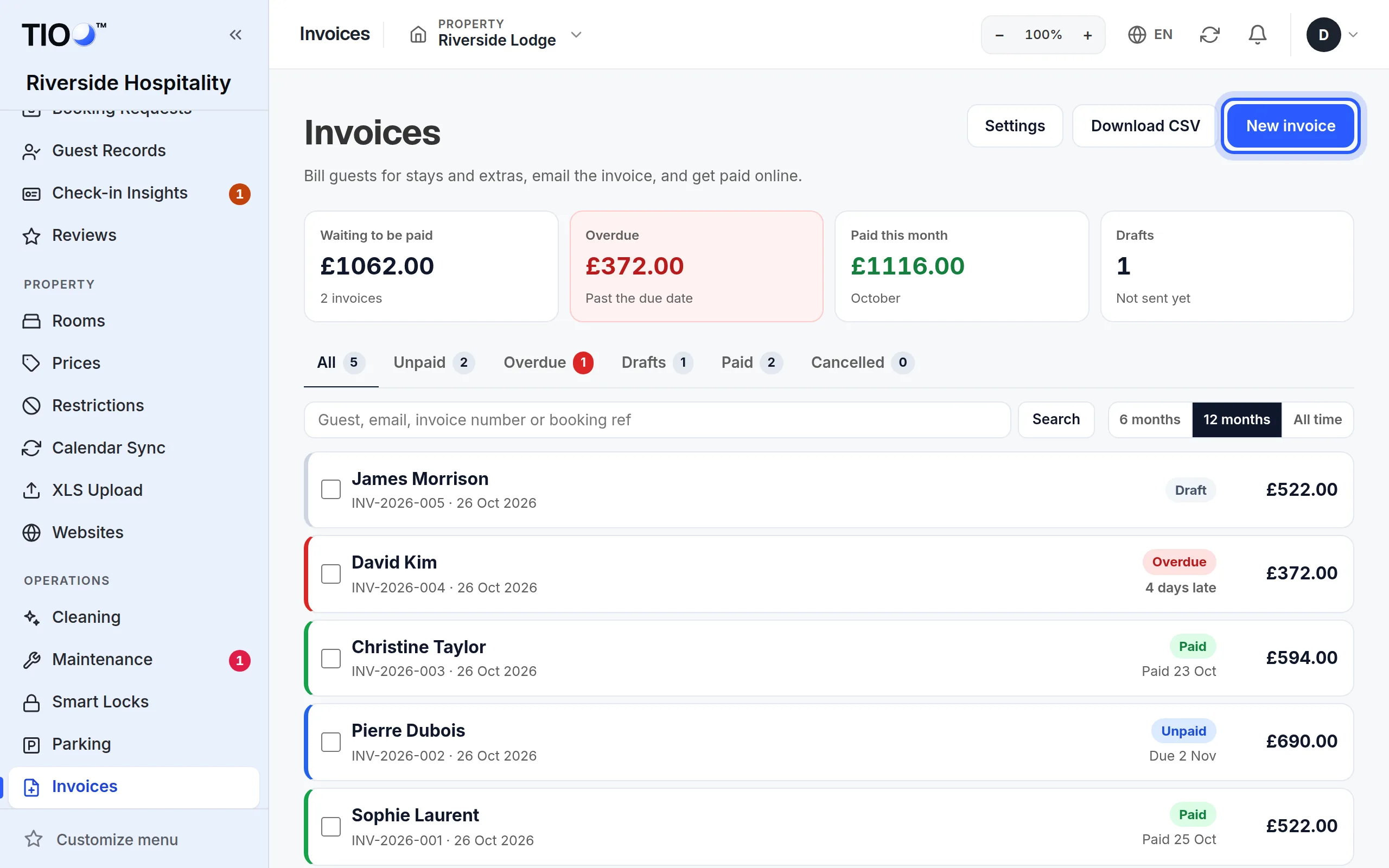
Task: Click the Parking icon in sidebar
Action: 31,744
